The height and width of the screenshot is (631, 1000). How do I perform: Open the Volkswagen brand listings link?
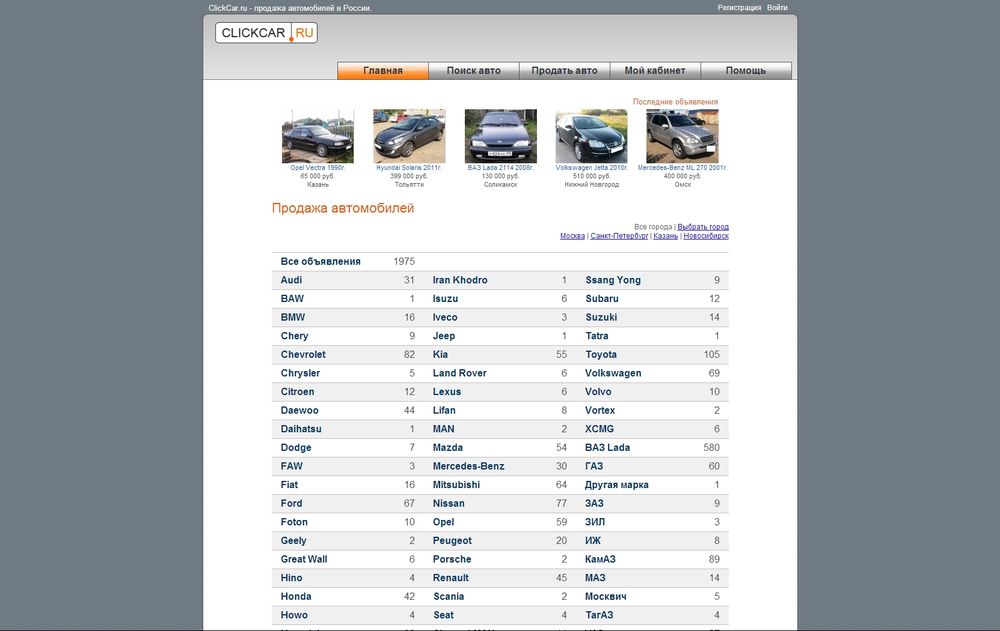pyautogui.click(x=614, y=373)
